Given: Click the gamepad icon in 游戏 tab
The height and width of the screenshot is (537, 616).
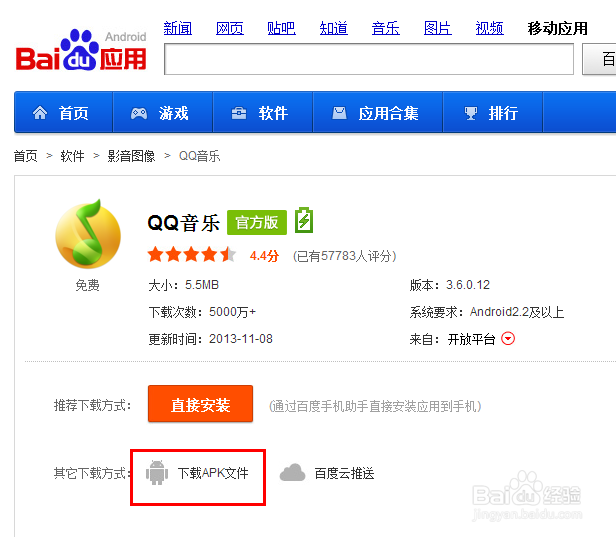Looking at the screenshot, I should (x=139, y=114).
